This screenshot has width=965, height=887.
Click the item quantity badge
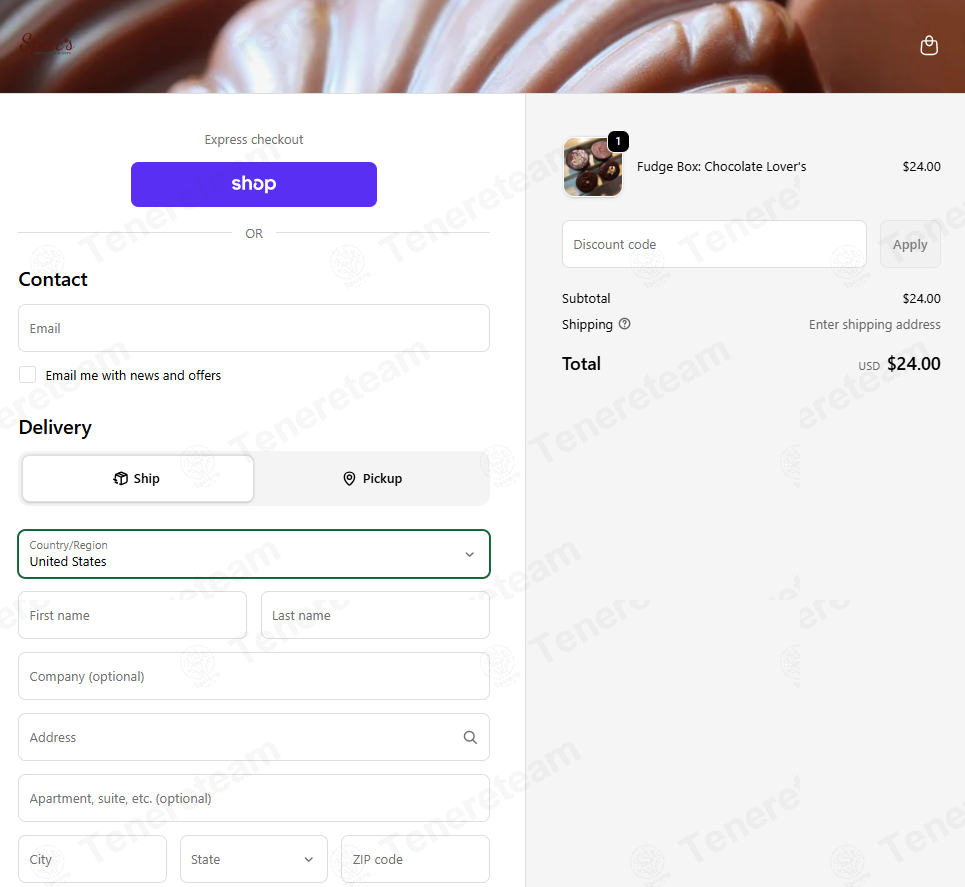[618, 142]
